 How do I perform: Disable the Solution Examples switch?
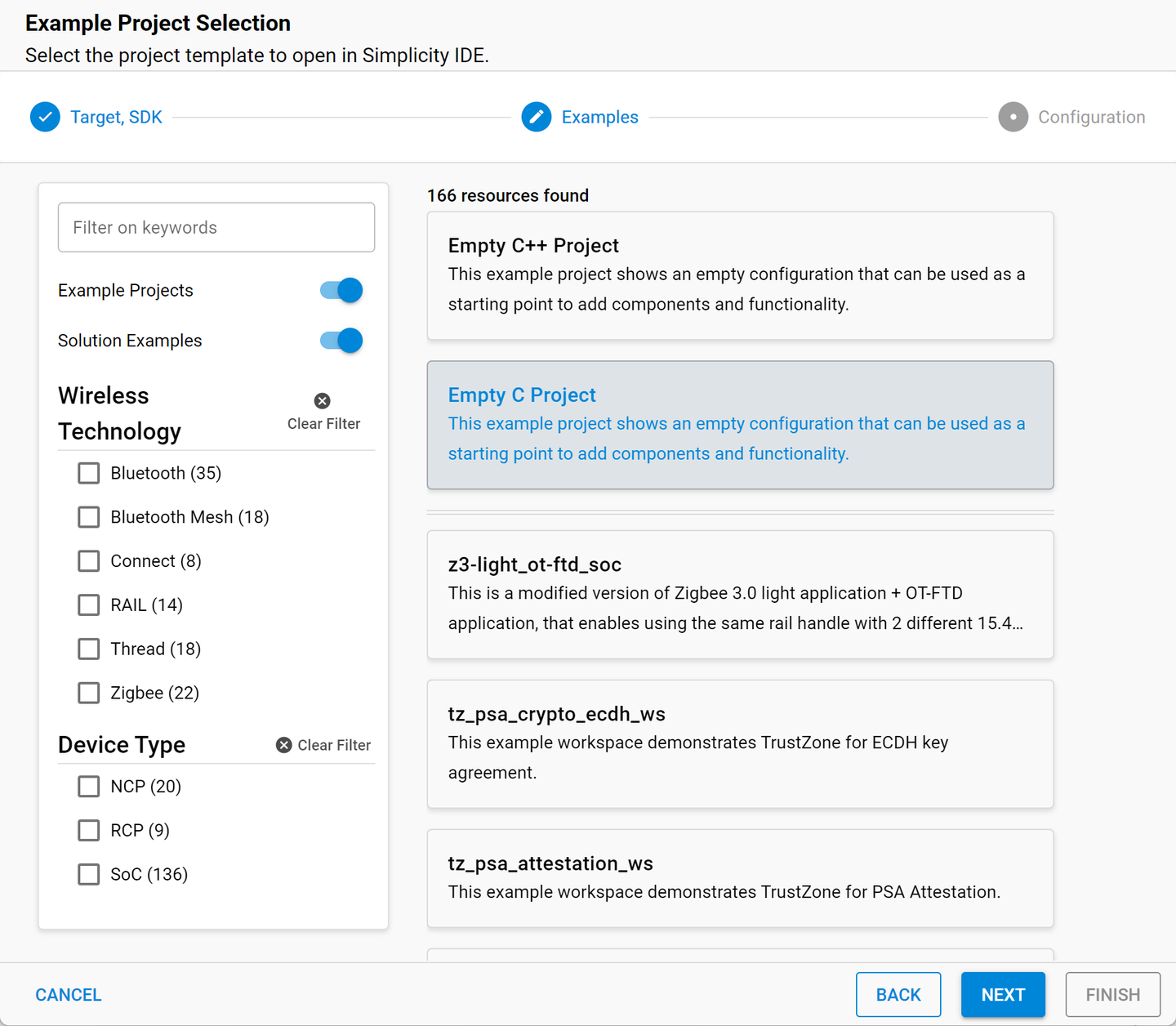[341, 341]
